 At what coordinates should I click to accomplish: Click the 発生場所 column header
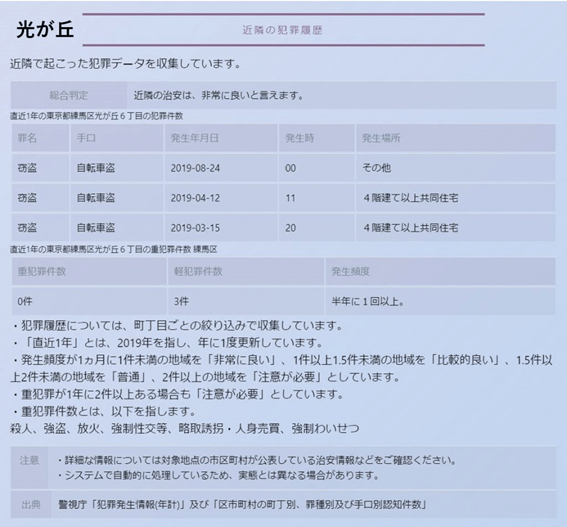[x=456, y=138]
